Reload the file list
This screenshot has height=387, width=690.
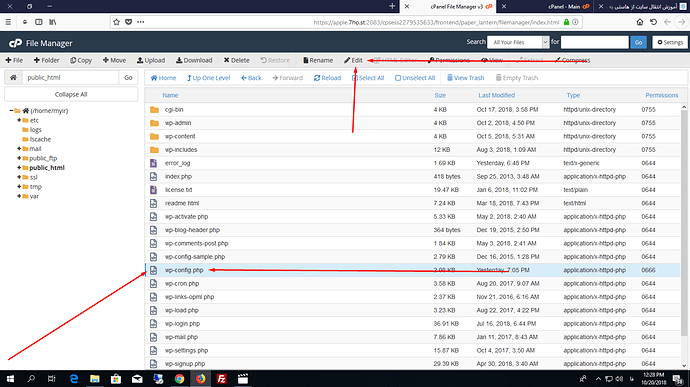coord(327,78)
